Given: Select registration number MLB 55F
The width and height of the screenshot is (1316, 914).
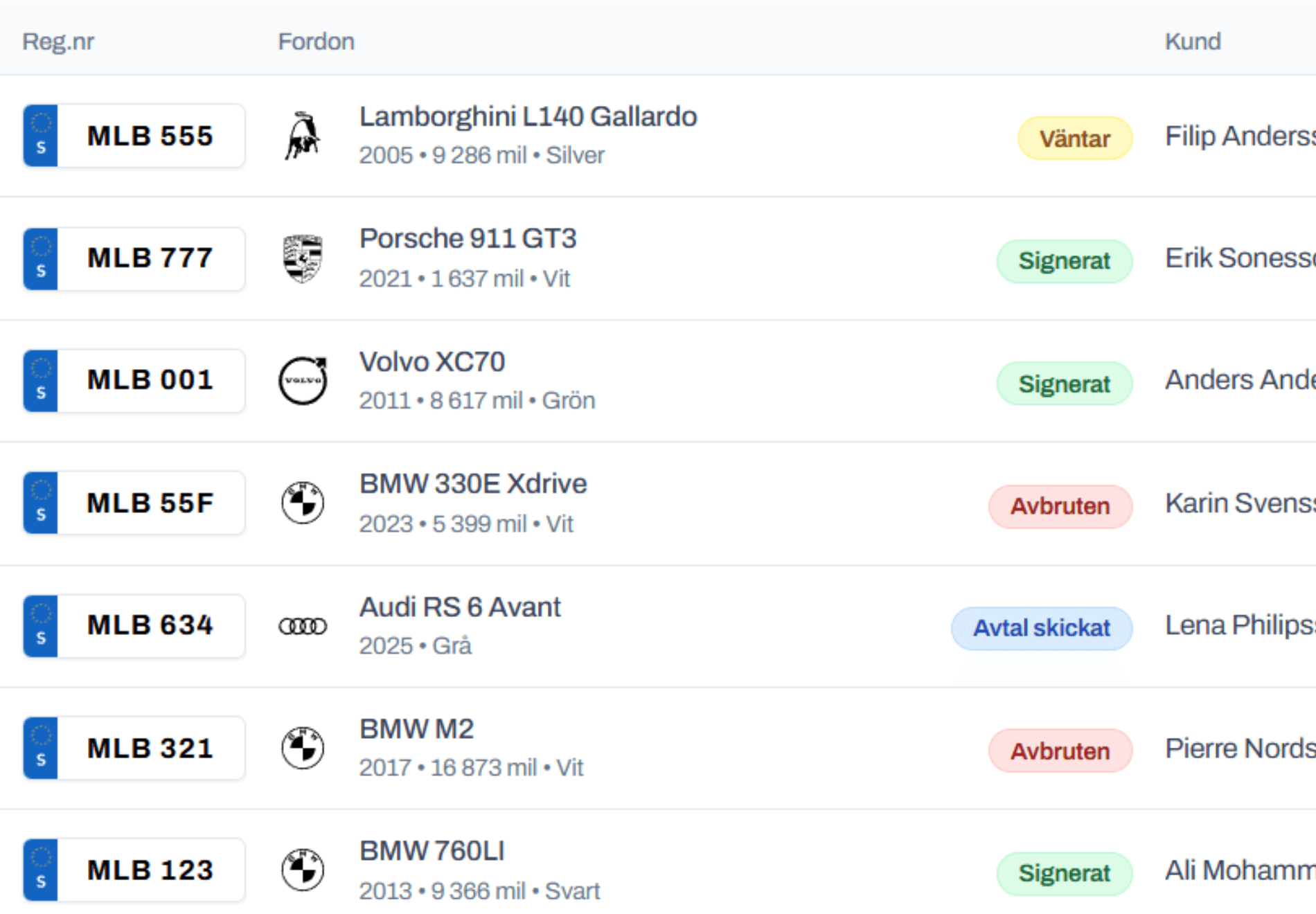Looking at the screenshot, I should click(x=150, y=503).
